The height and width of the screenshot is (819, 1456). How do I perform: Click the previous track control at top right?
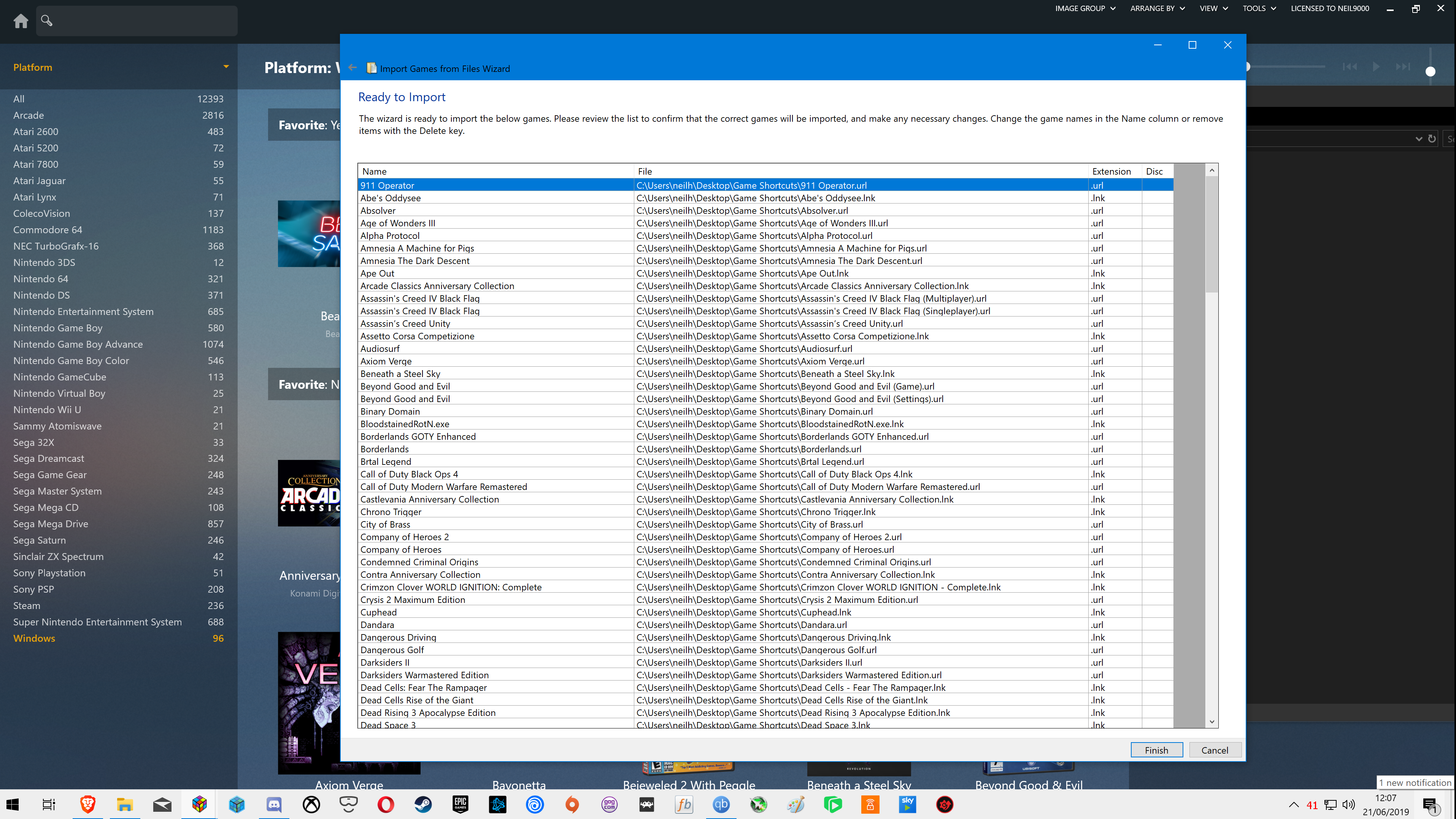(x=1350, y=66)
